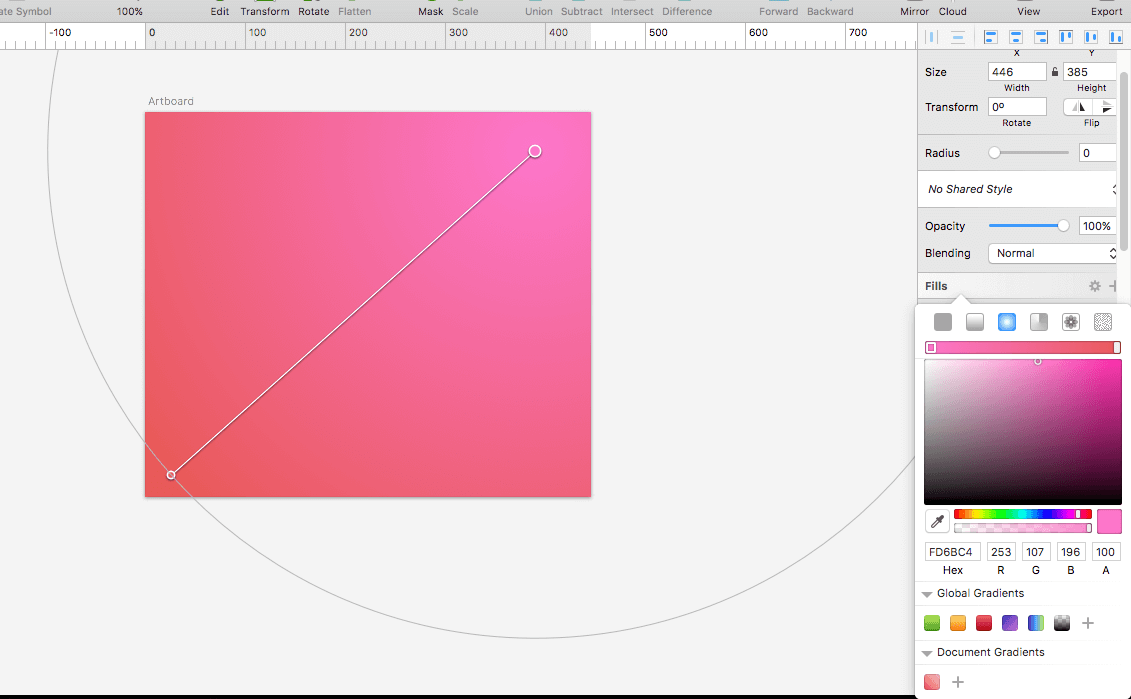Click the Artboard title label
Screen dimensions: 1131x699
(x=171, y=101)
